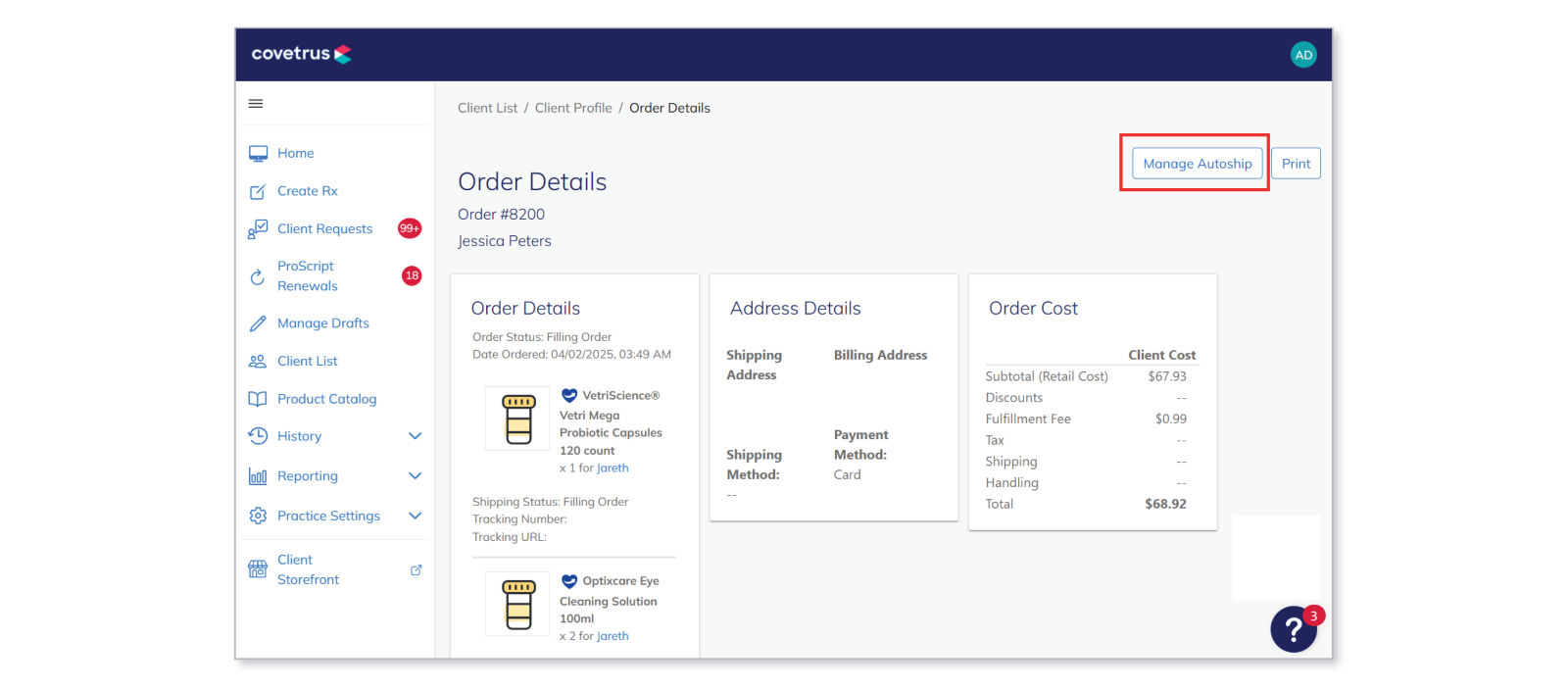Click the Total $68.92 value
The width and height of the screenshot is (1568, 690).
coord(1165,504)
